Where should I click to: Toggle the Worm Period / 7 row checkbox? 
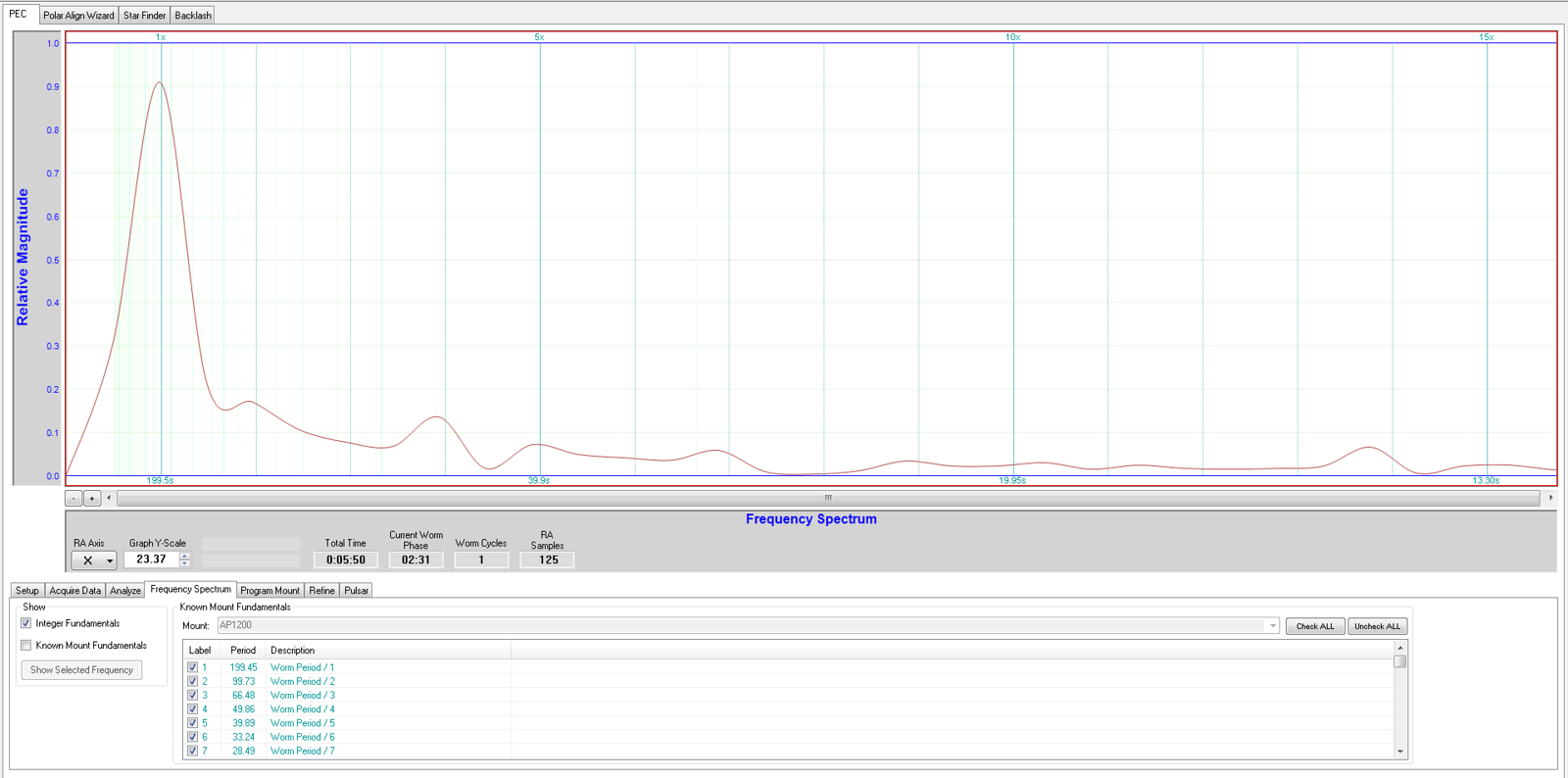point(192,752)
